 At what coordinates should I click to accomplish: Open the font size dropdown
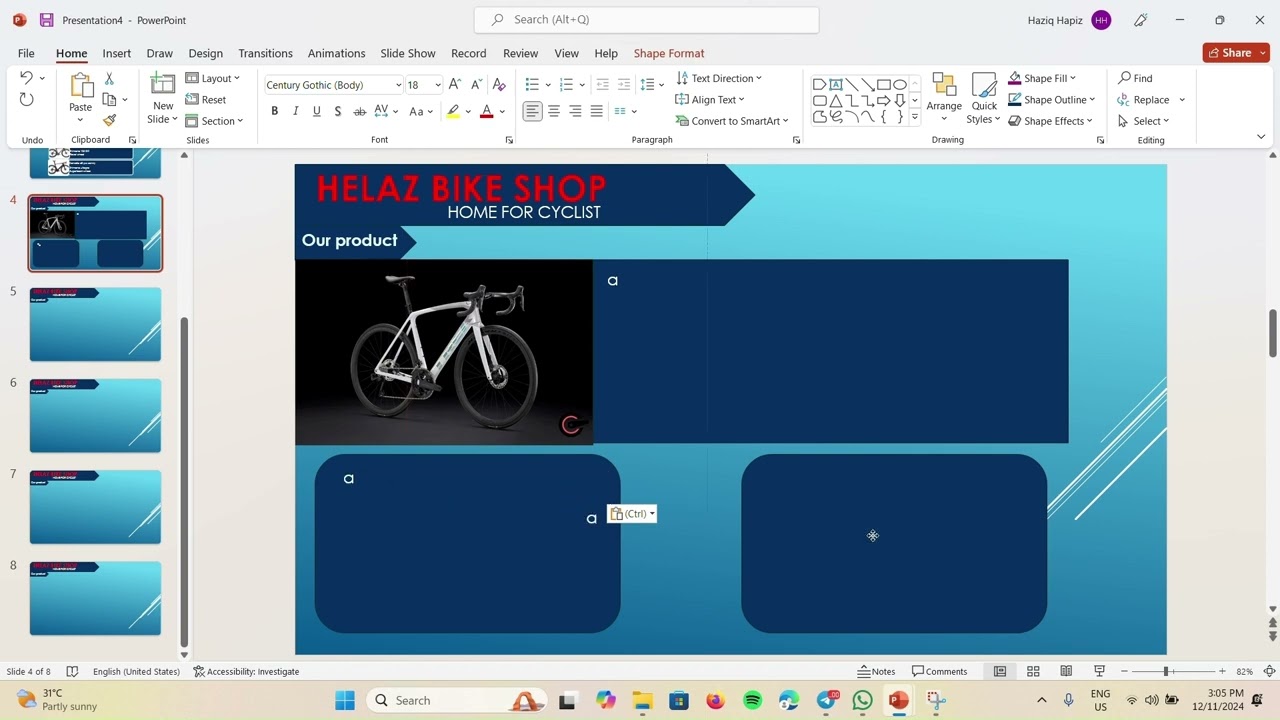click(x=438, y=85)
